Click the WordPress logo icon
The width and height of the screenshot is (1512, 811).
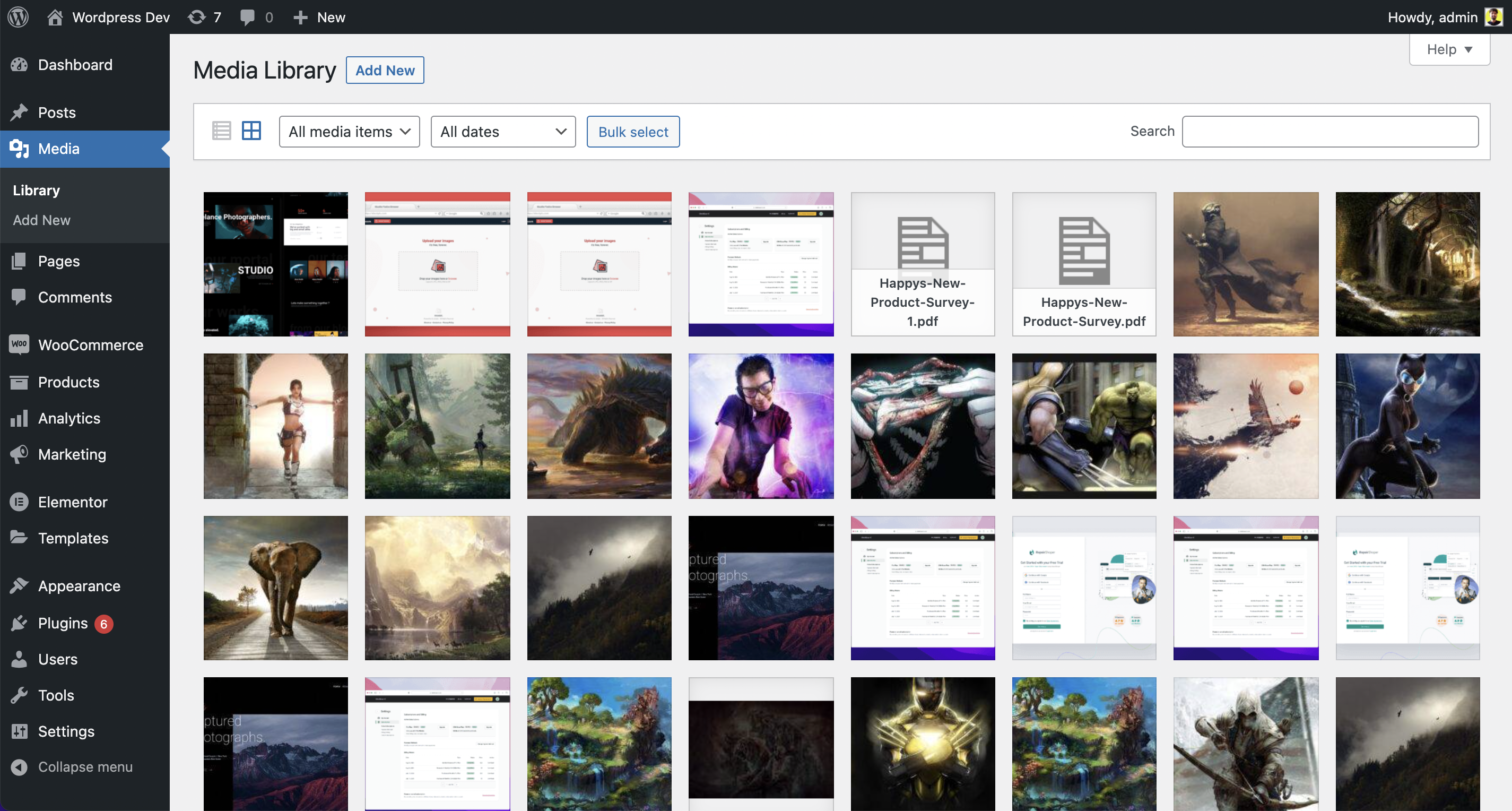pyautogui.click(x=18, y=17)
